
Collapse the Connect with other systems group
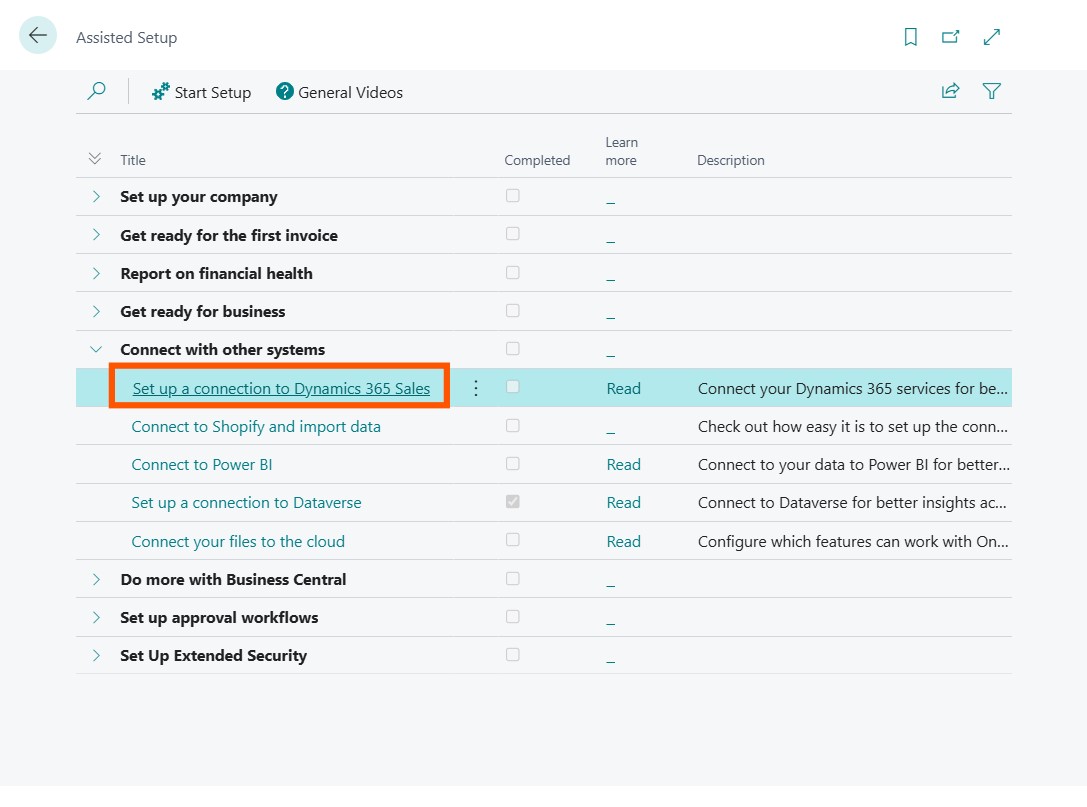pos(96,349)
